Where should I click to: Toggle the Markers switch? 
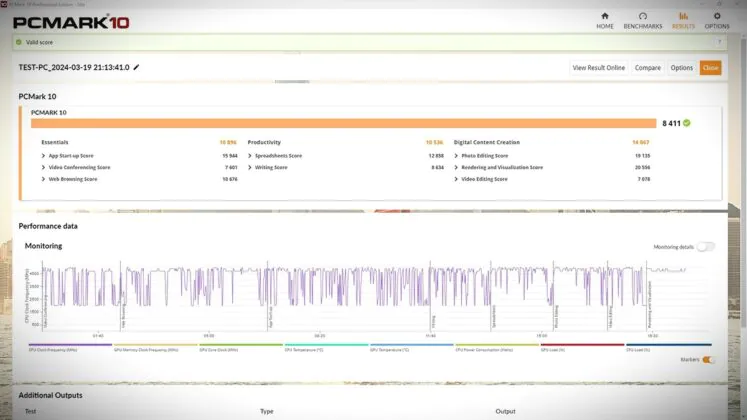(708, 360)
